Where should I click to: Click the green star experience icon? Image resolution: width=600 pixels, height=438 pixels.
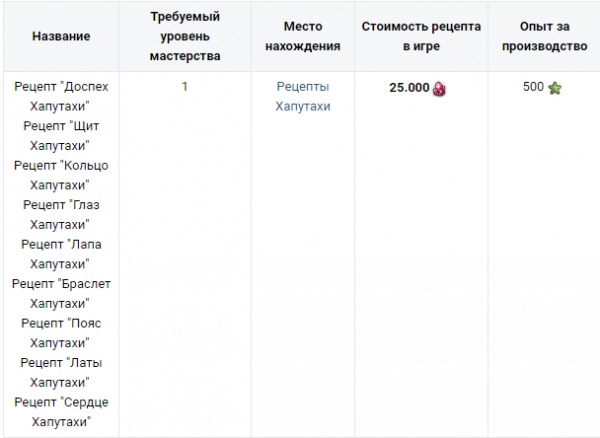pos(555,88)
